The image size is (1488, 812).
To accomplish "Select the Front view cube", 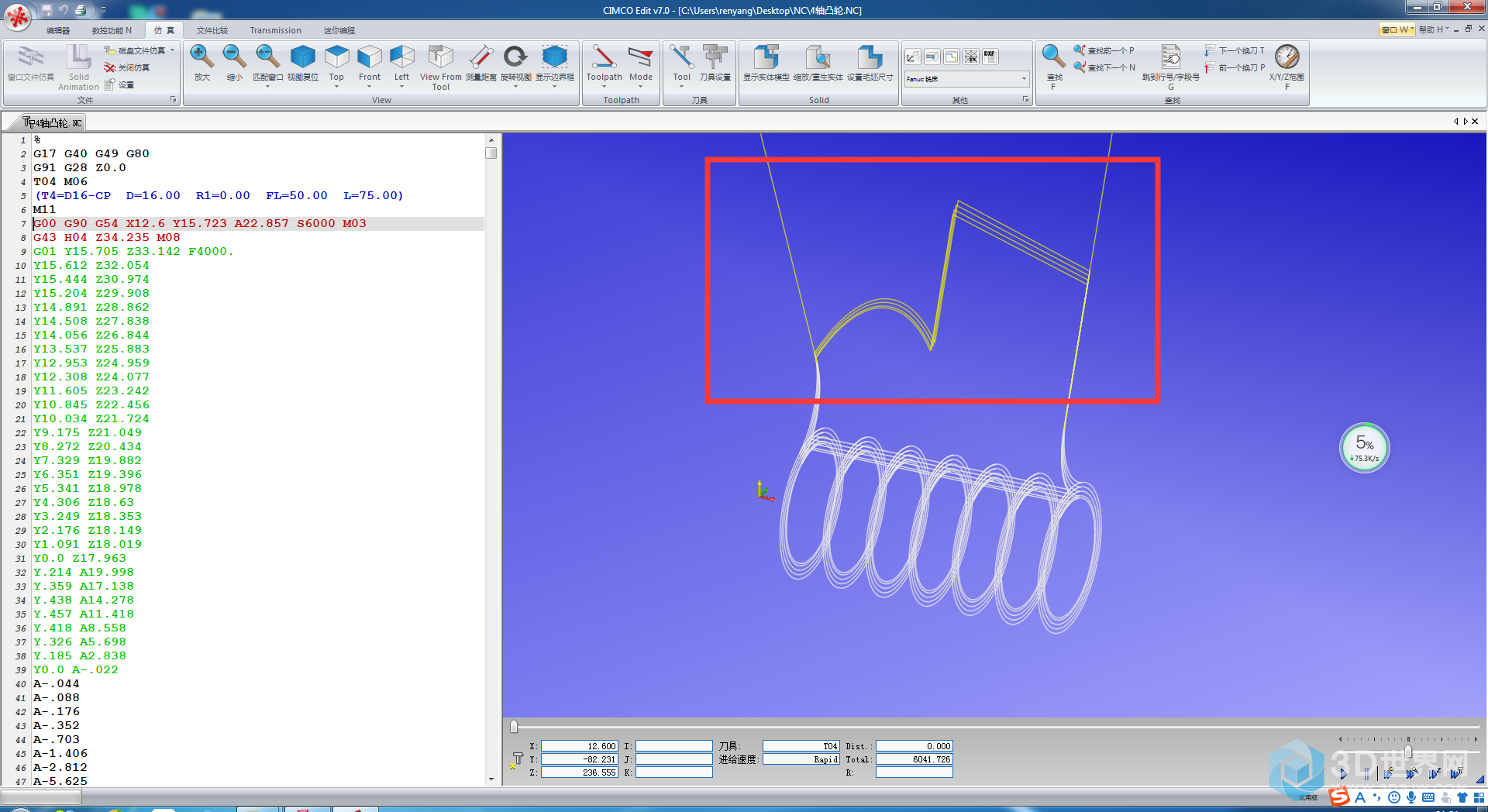I will point(370,57).
